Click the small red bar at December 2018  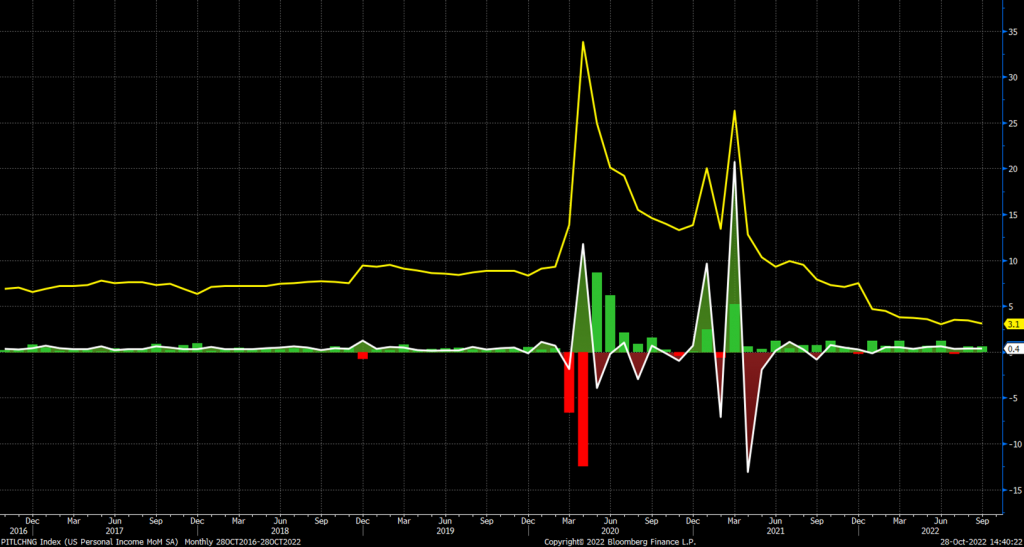(x=363, y=355)
